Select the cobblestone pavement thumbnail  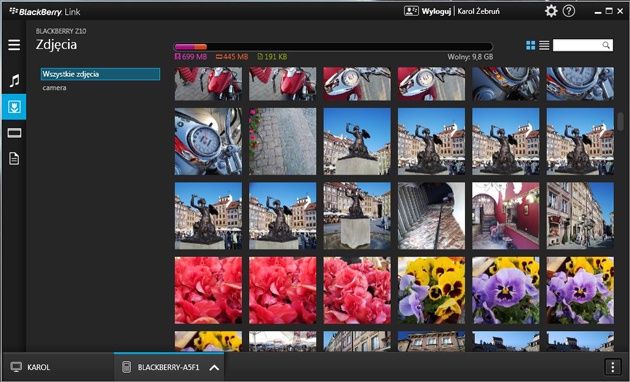(283, 141)
